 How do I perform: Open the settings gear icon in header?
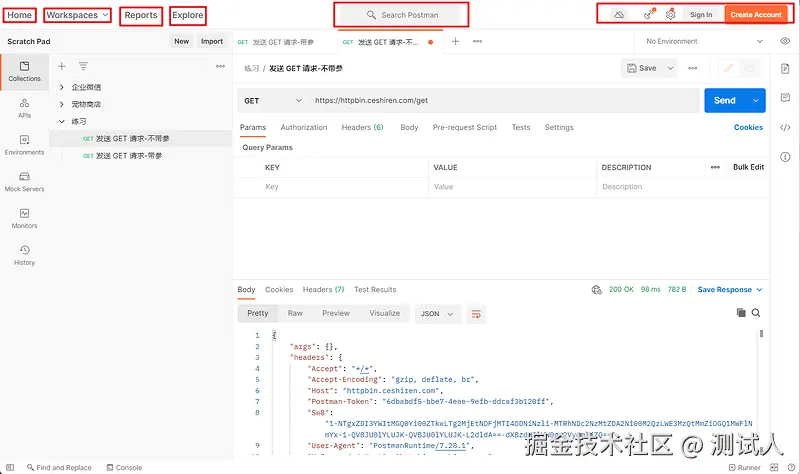670,15
